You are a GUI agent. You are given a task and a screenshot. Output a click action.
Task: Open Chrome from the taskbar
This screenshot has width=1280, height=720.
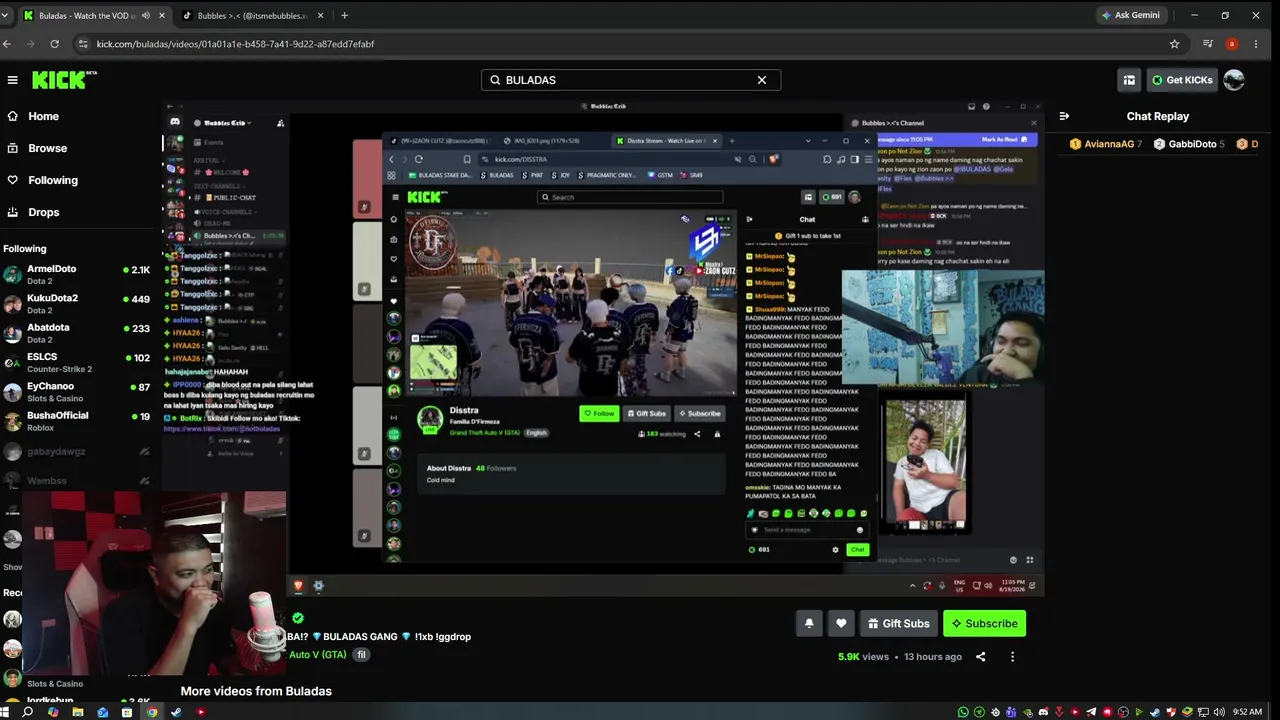point(152,712)
